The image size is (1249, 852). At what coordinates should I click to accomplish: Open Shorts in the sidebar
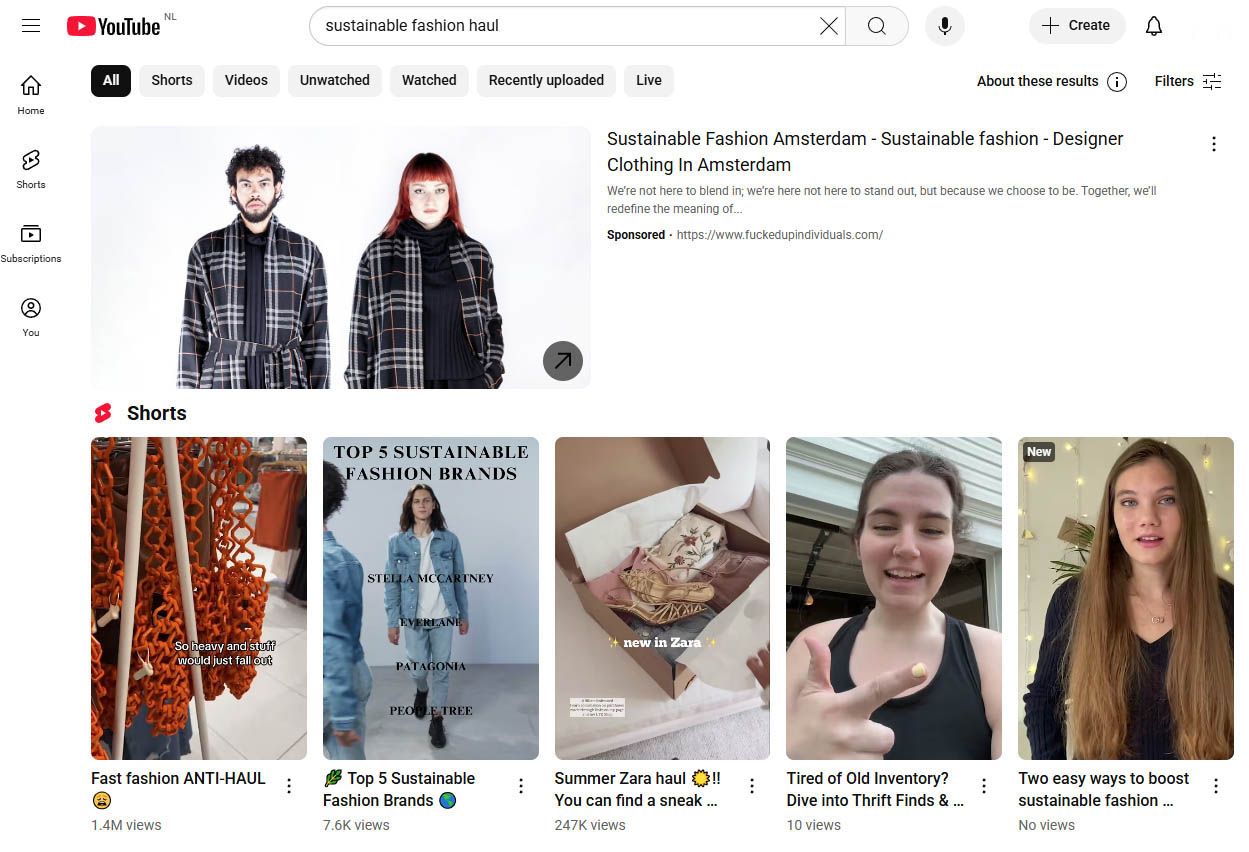click(31, 169)
